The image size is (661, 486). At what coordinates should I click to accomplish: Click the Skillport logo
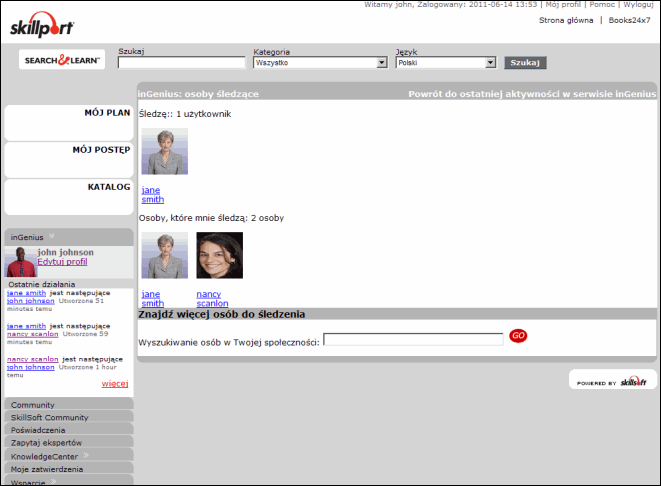pyautogui.click(x=42, y=28)
